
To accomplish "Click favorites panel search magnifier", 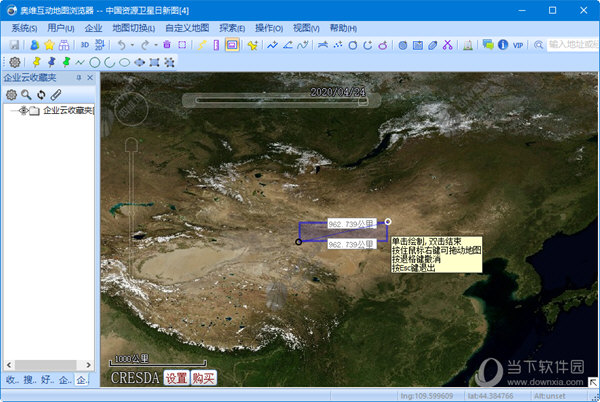I will [26, 94].
